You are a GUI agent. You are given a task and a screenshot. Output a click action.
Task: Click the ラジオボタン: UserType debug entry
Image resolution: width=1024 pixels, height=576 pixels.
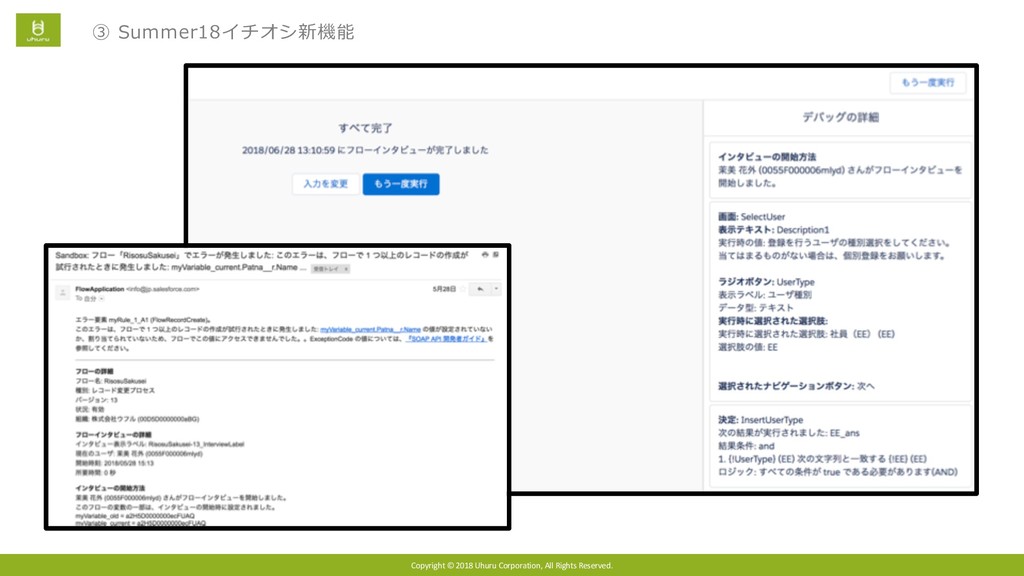click(x=766, y=282)
